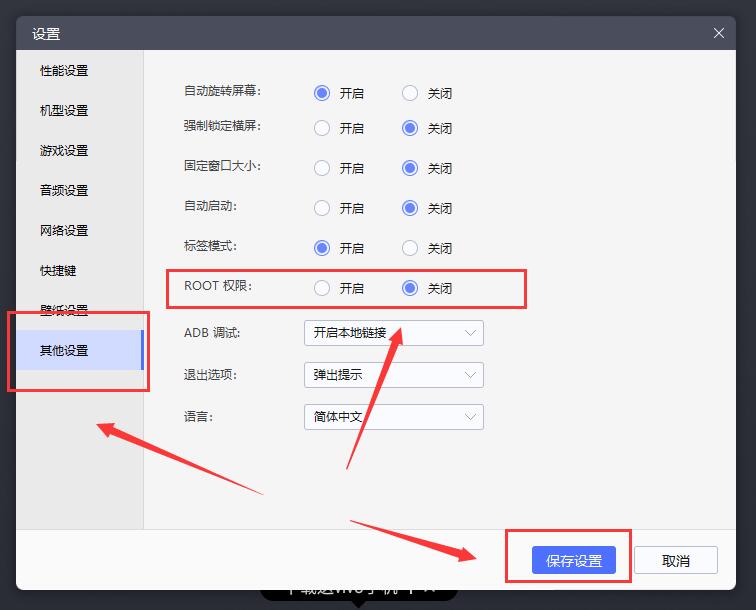Expand the ADB 调试 dropdown

393,333
